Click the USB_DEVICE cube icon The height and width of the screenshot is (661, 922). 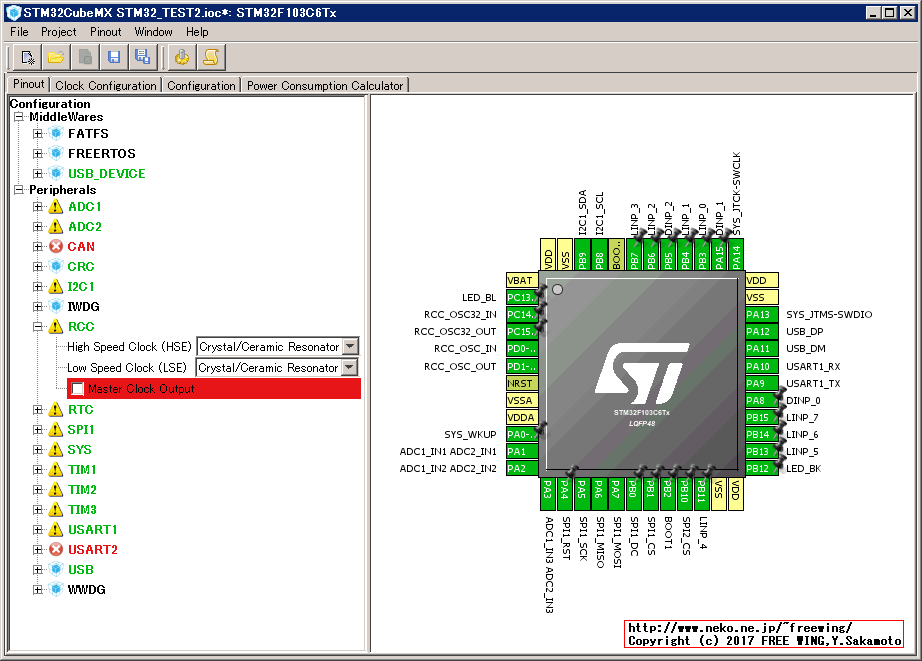tap(56, 173)
